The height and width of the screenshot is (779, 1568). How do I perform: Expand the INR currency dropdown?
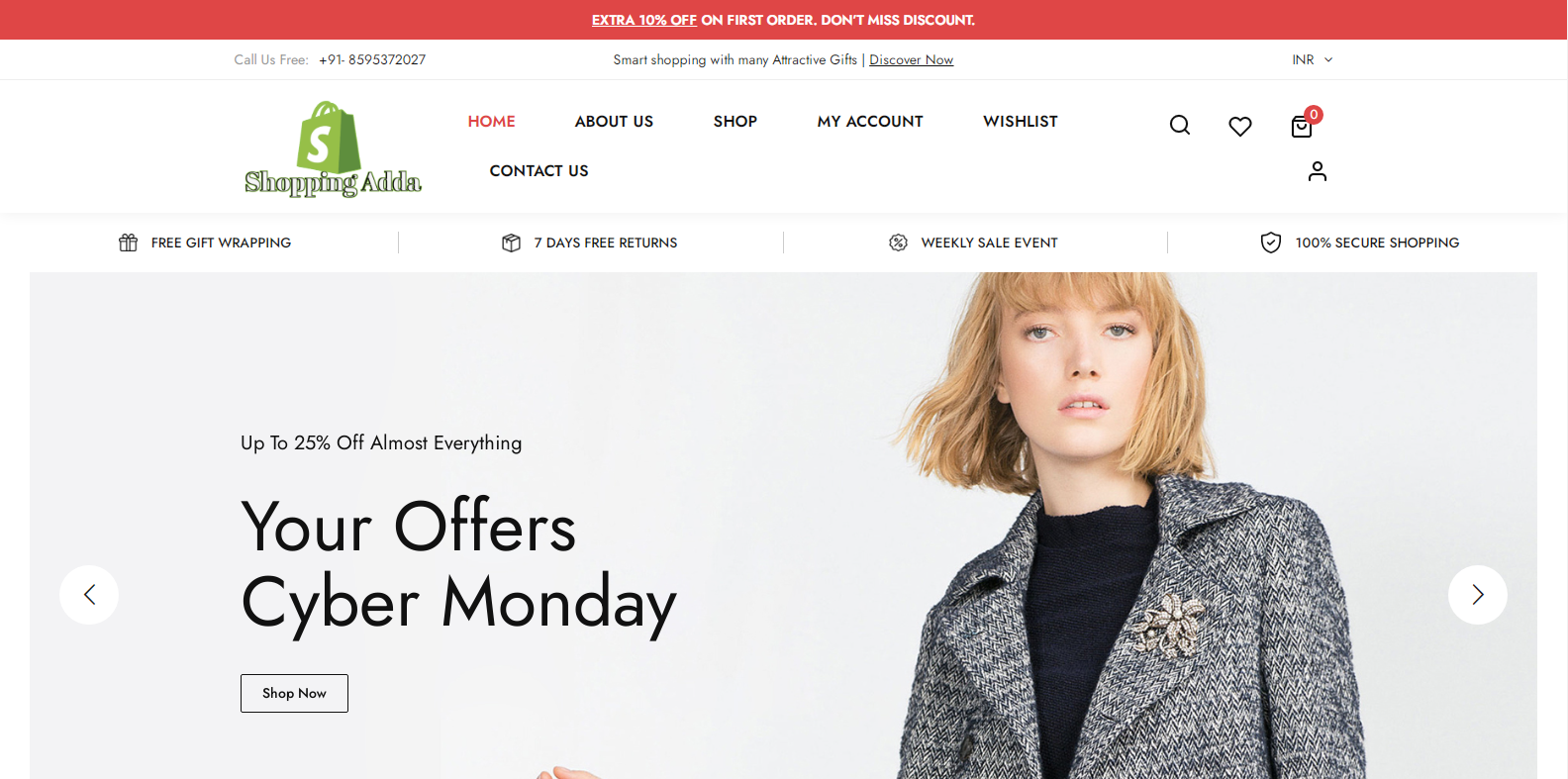(x=1313, y=59)
